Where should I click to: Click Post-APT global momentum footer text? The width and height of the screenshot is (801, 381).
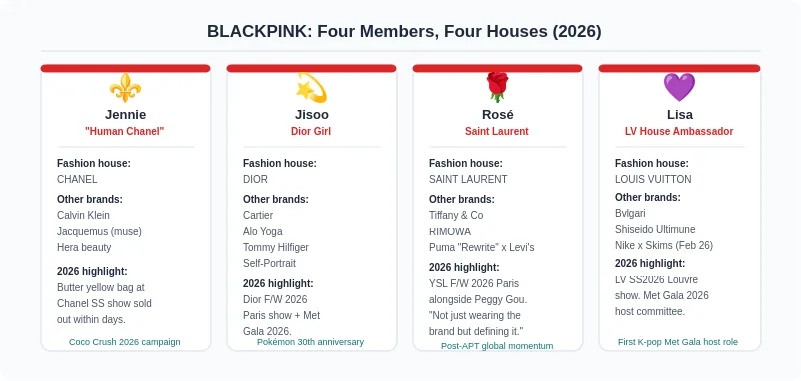497,346
